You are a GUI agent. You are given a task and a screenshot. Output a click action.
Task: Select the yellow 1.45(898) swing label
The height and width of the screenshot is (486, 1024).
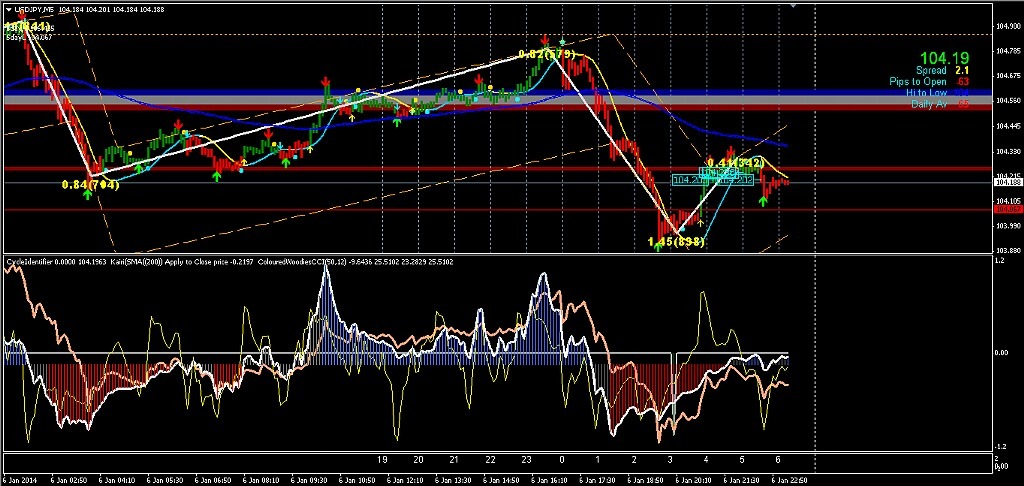(x=677, y=242)
